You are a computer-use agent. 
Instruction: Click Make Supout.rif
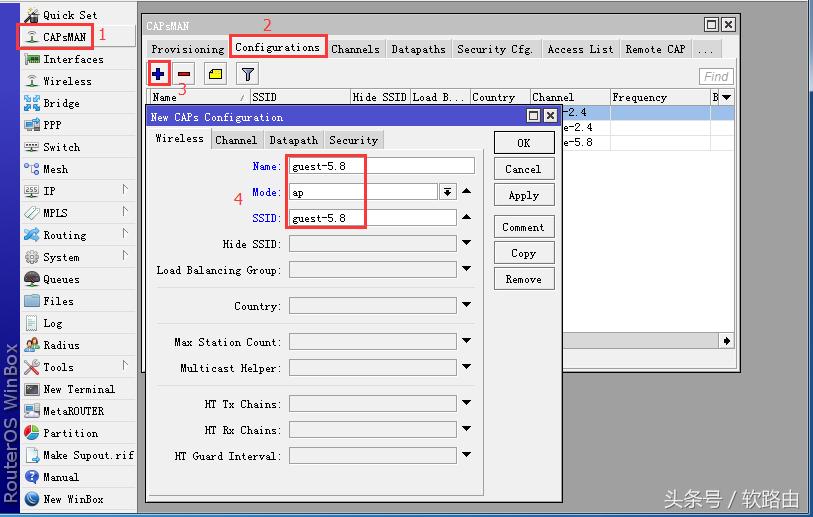78,455
